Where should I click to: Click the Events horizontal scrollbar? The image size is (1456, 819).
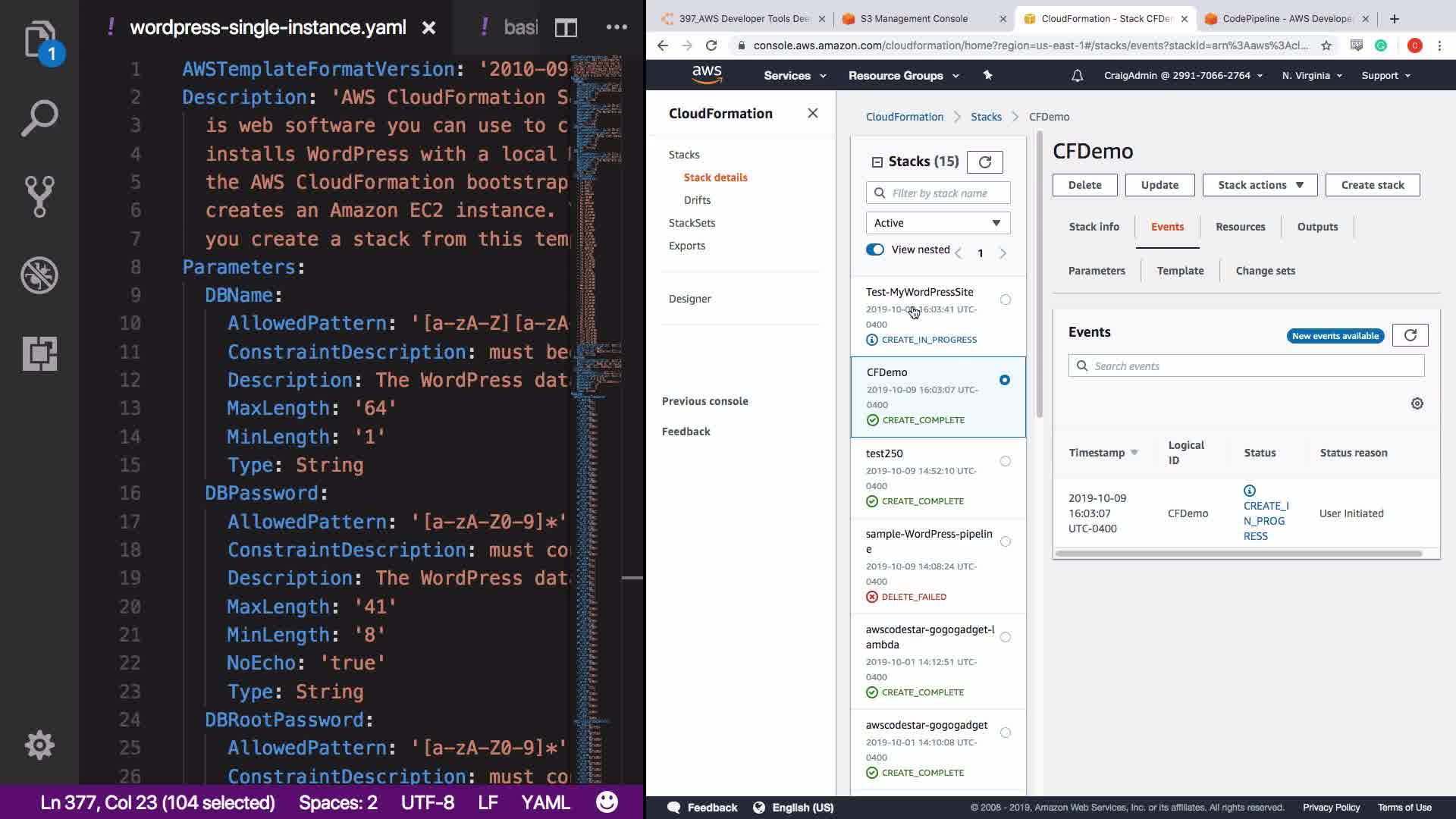[x=1238, y=554]
